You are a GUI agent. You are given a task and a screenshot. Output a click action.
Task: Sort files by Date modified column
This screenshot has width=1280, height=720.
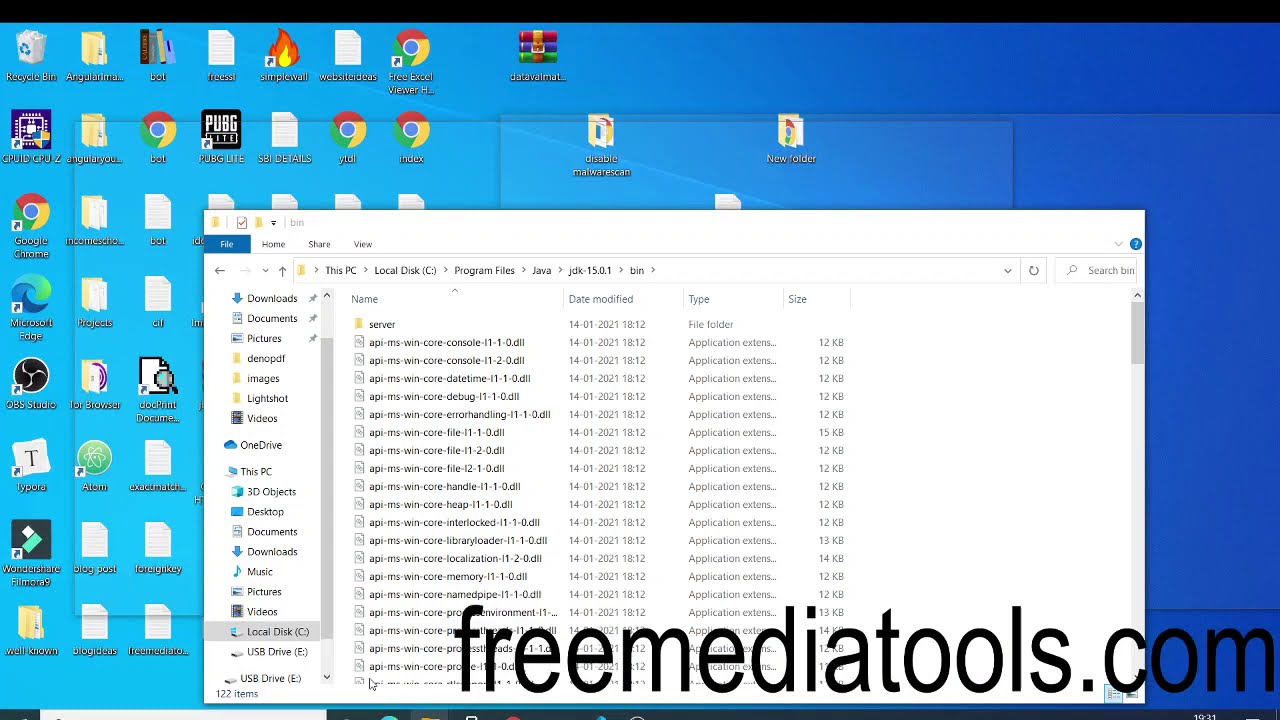tap(600, 299)
